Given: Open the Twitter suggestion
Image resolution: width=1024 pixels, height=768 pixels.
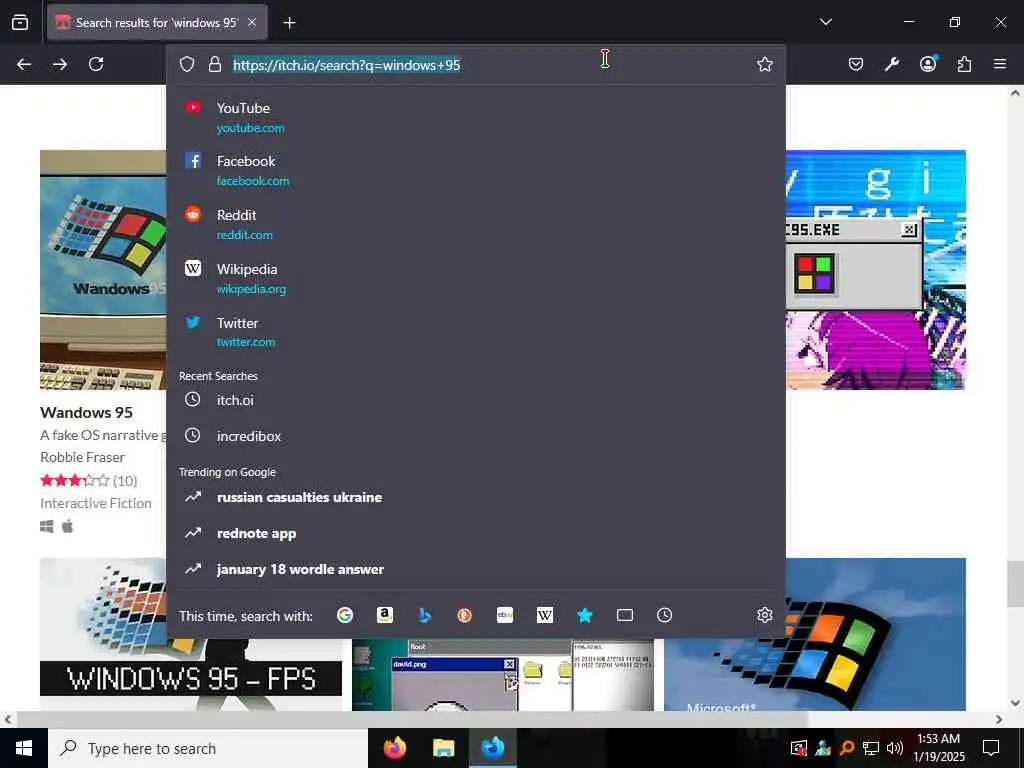Looking at the screenshot, I should click(476, 332).
